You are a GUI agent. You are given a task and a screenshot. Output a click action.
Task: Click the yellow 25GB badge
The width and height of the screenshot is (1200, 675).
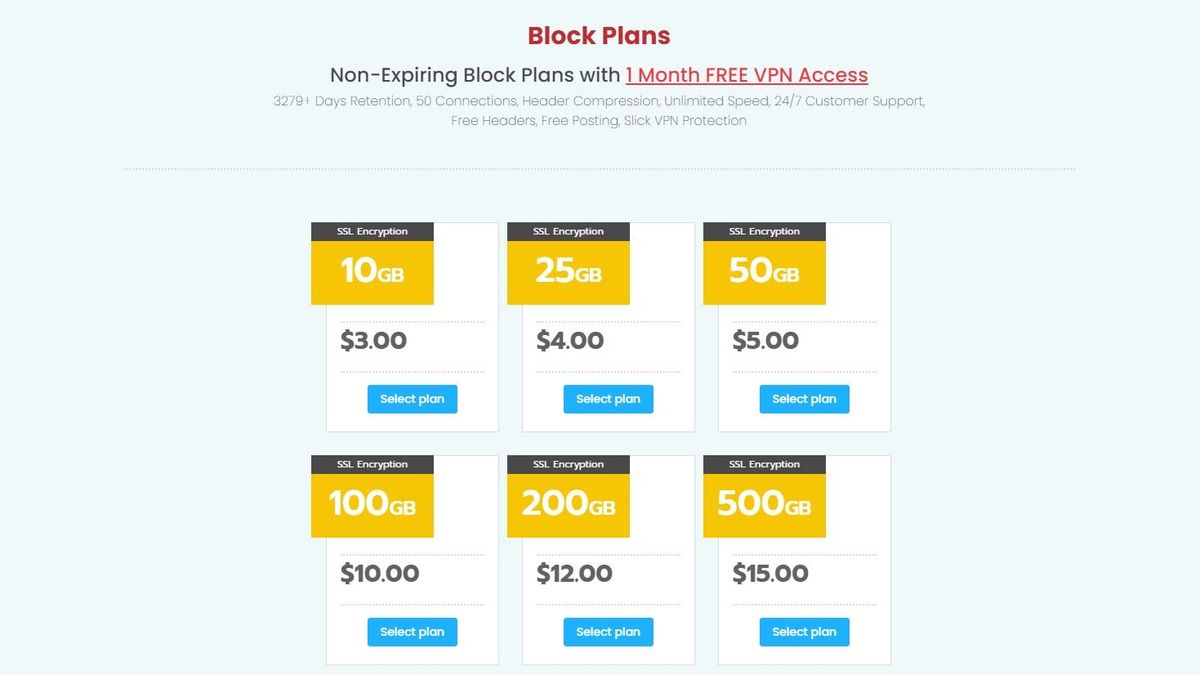568,272
